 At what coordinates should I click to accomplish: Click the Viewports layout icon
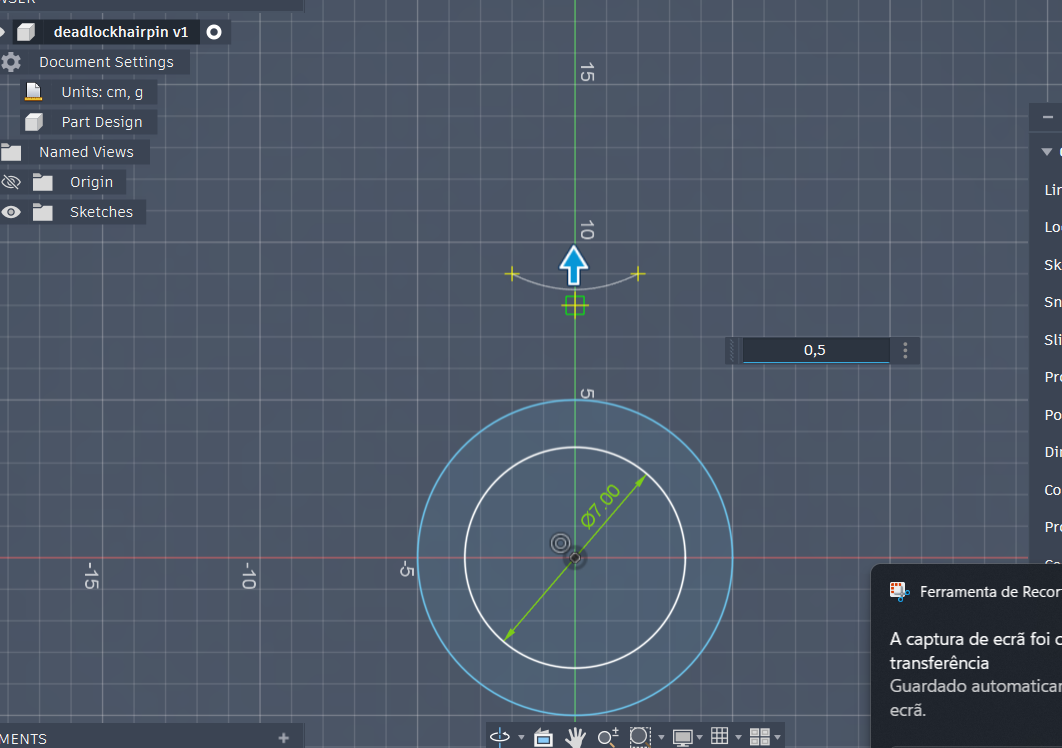pos(759,736)
